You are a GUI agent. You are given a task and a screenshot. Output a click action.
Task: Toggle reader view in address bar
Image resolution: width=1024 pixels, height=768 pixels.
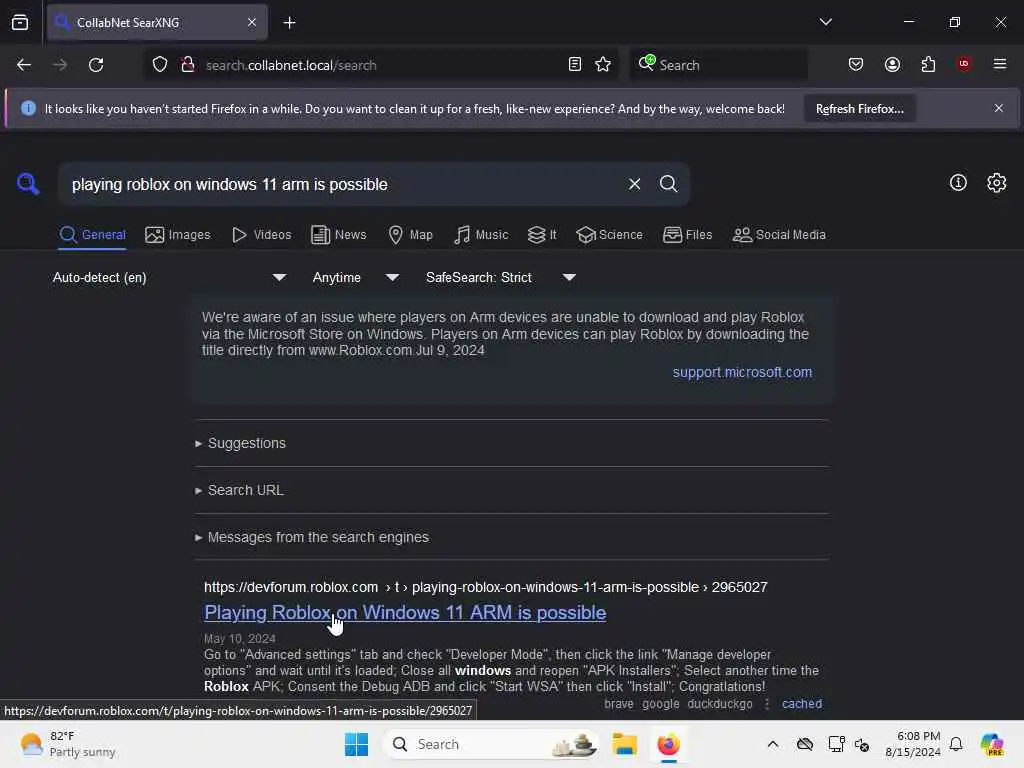(575, 65)
